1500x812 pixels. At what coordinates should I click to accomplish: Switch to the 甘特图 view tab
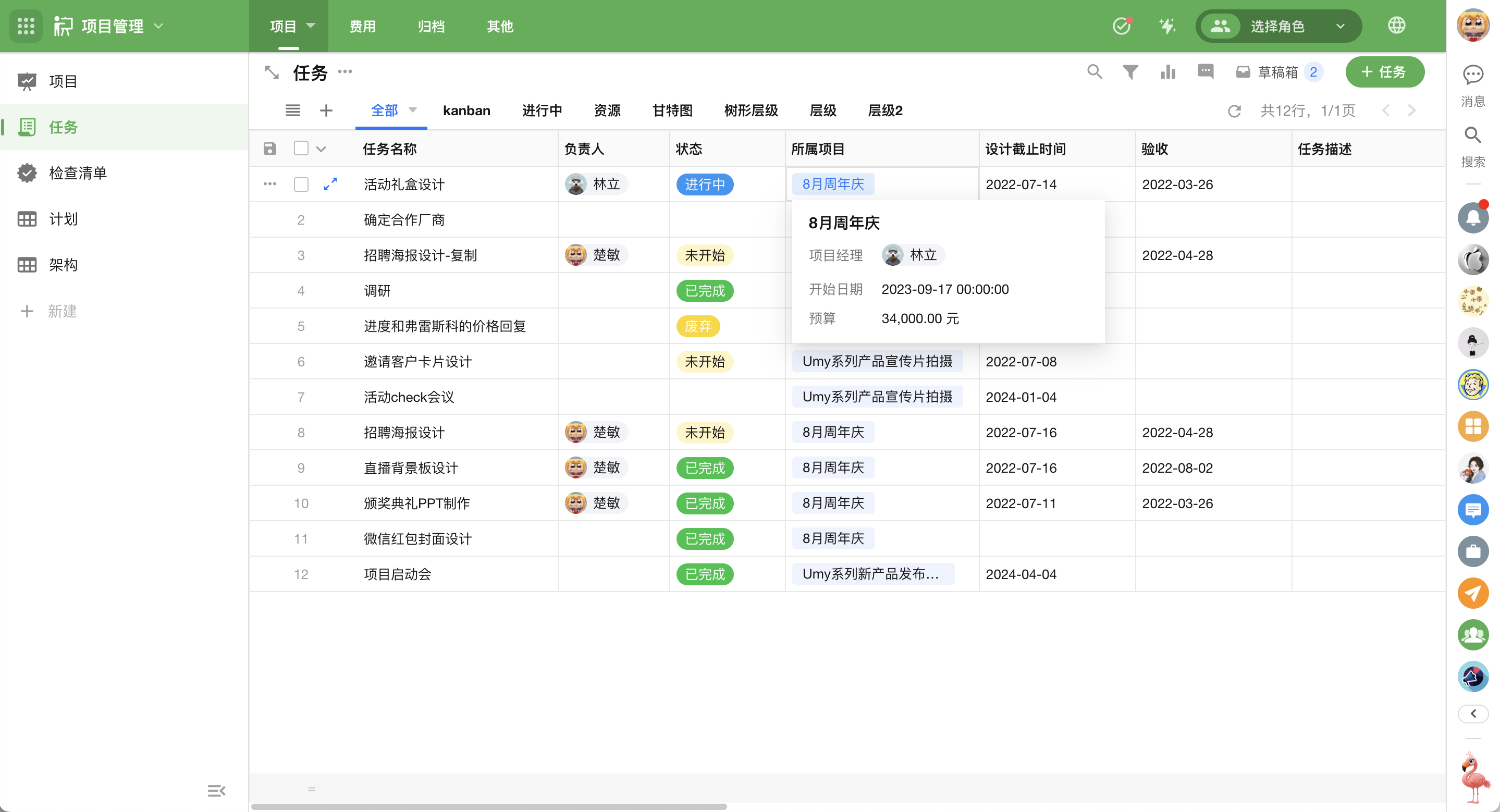click(x=672, y=110)
